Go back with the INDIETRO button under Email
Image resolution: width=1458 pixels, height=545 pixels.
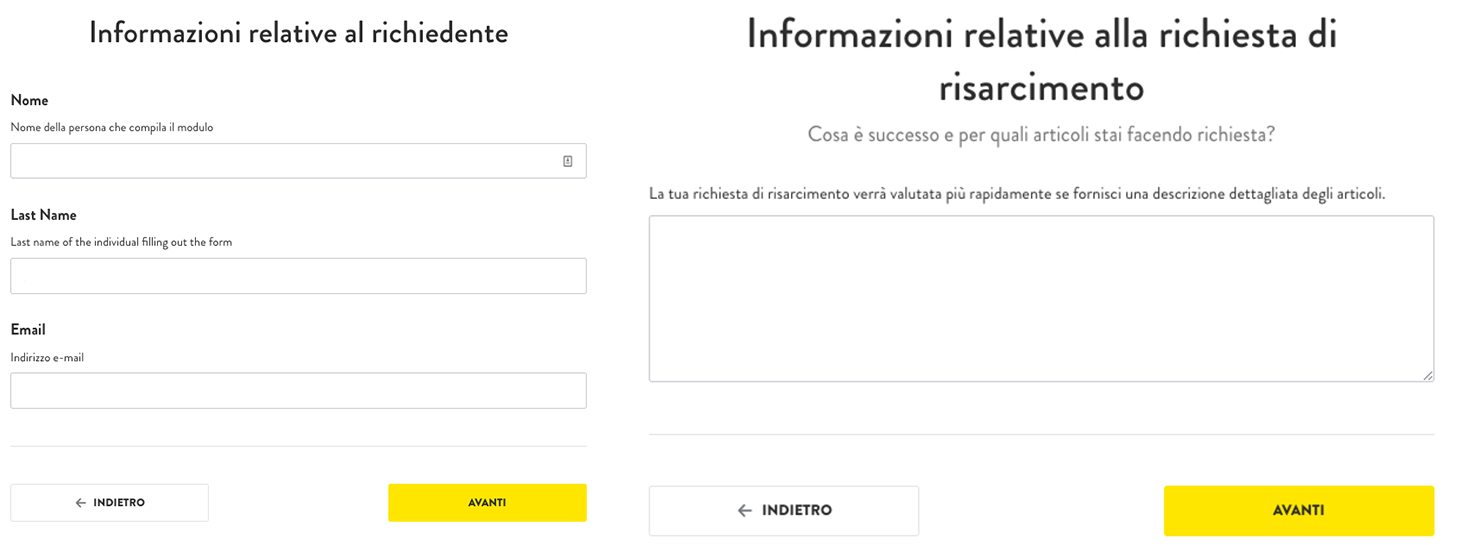(110, 503)
